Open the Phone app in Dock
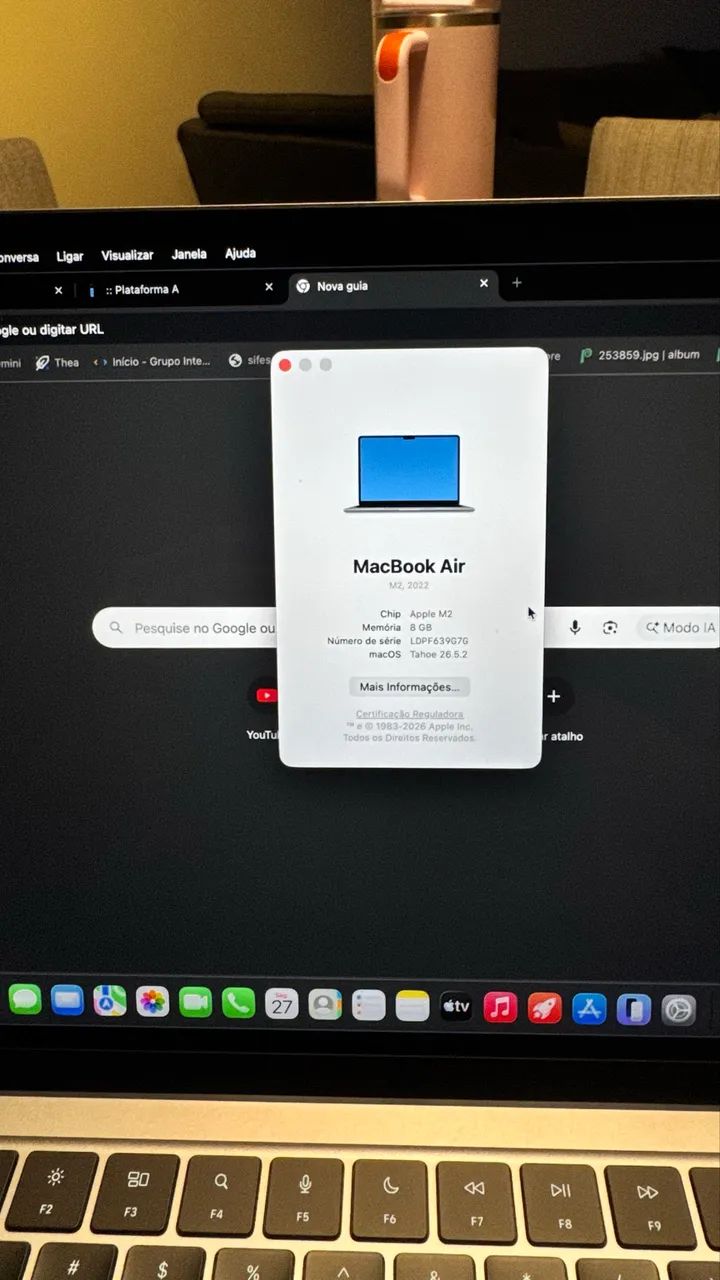This screenshot has width=720, height=1280. (x=239, y=1003)
